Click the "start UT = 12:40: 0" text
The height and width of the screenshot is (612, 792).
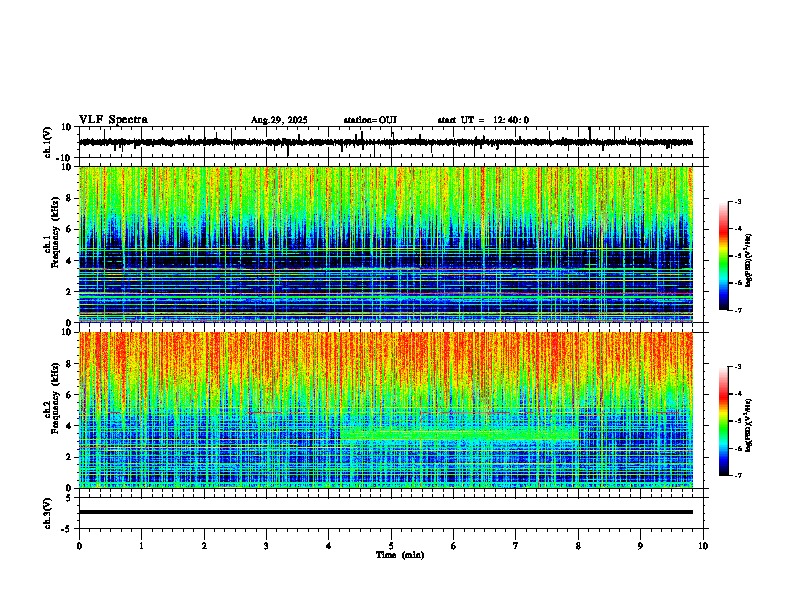click(x=483, y=120)
